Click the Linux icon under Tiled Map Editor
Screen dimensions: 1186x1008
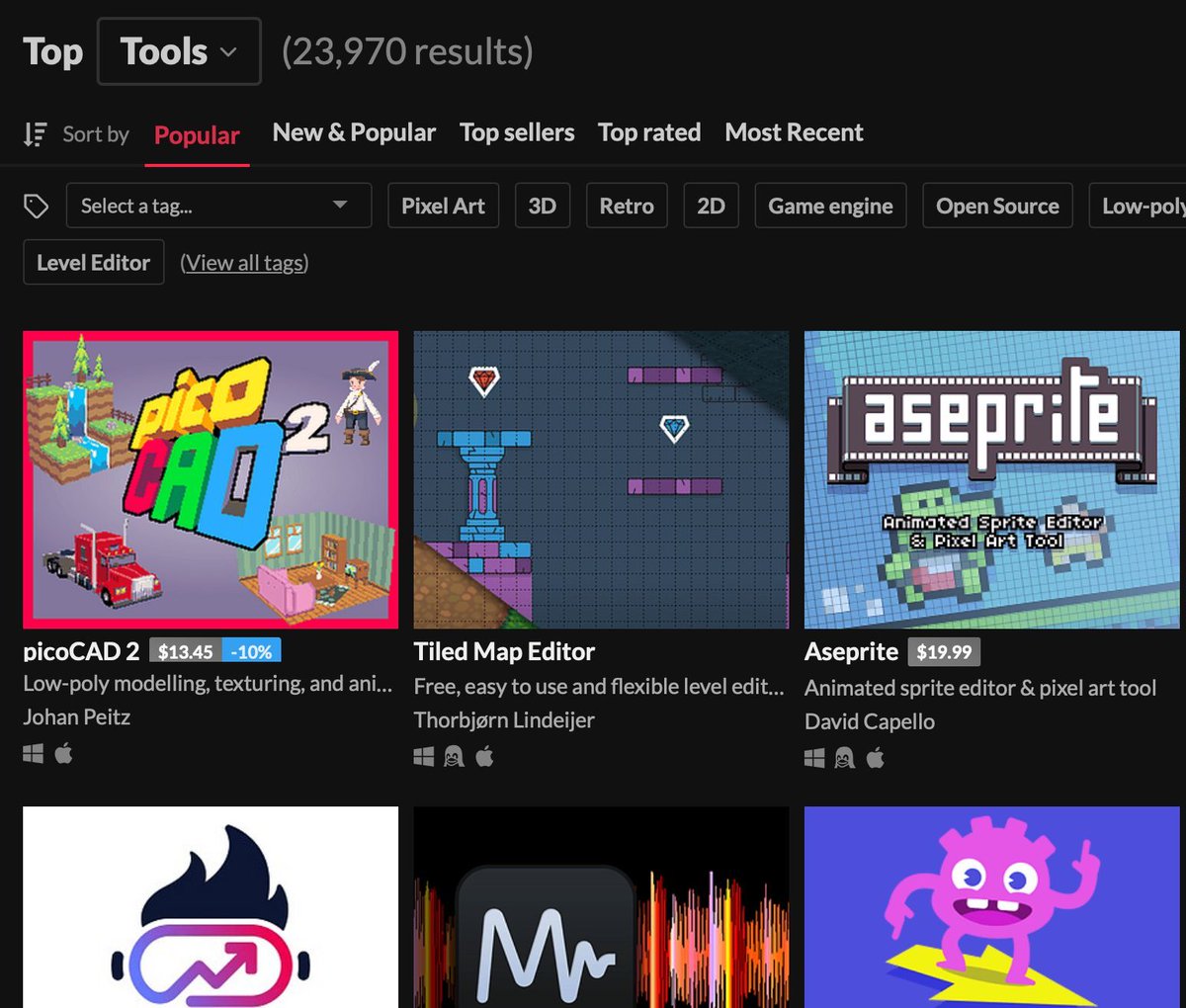point(454,757)
